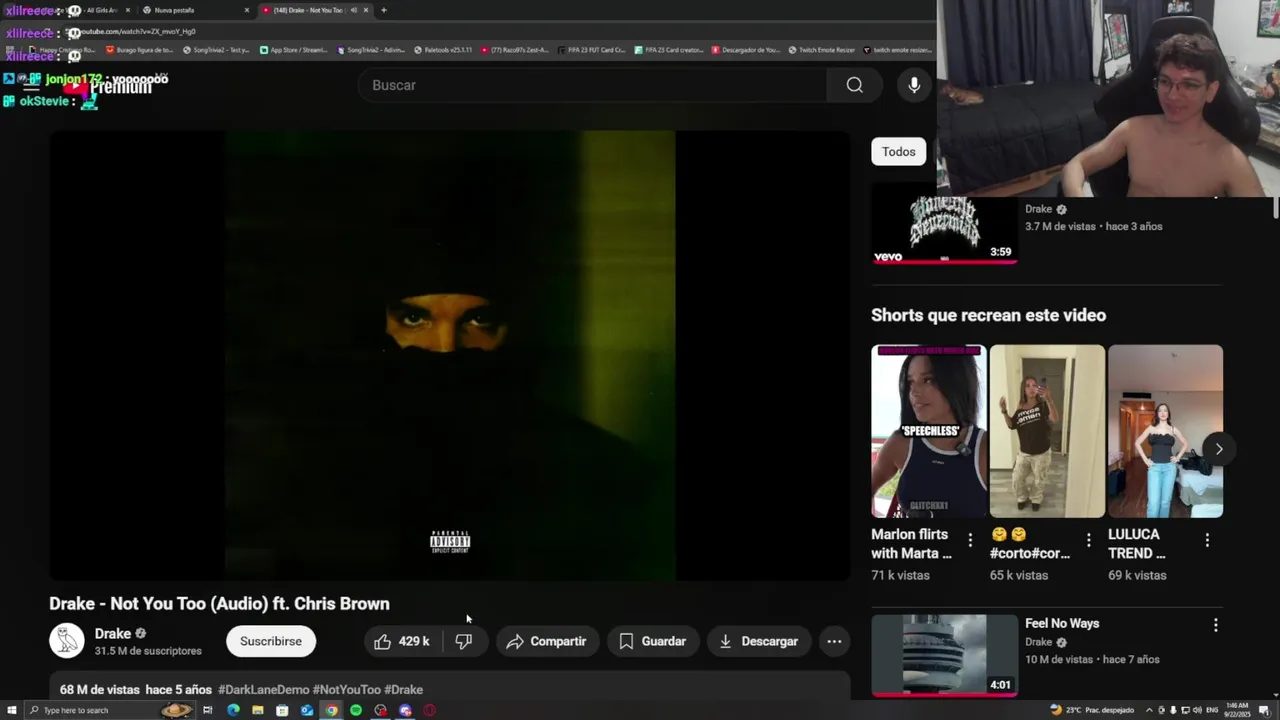Open notification center icon
This screenshot has height=720, width=1280.
coord(1264,710)
